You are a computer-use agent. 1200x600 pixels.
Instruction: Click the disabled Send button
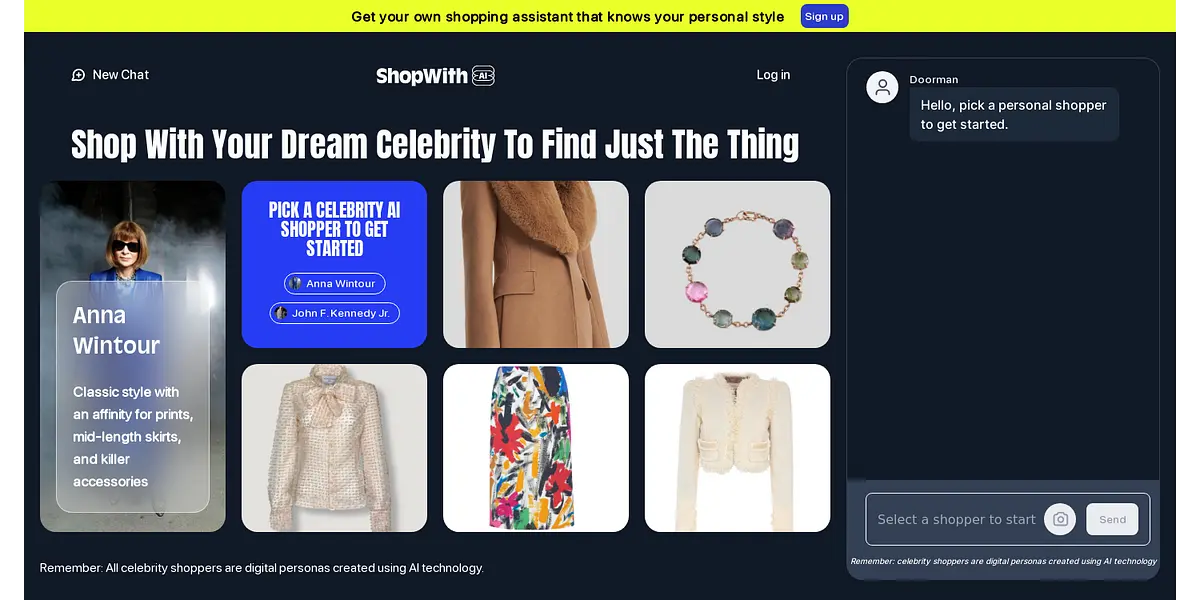[1112, 519]
